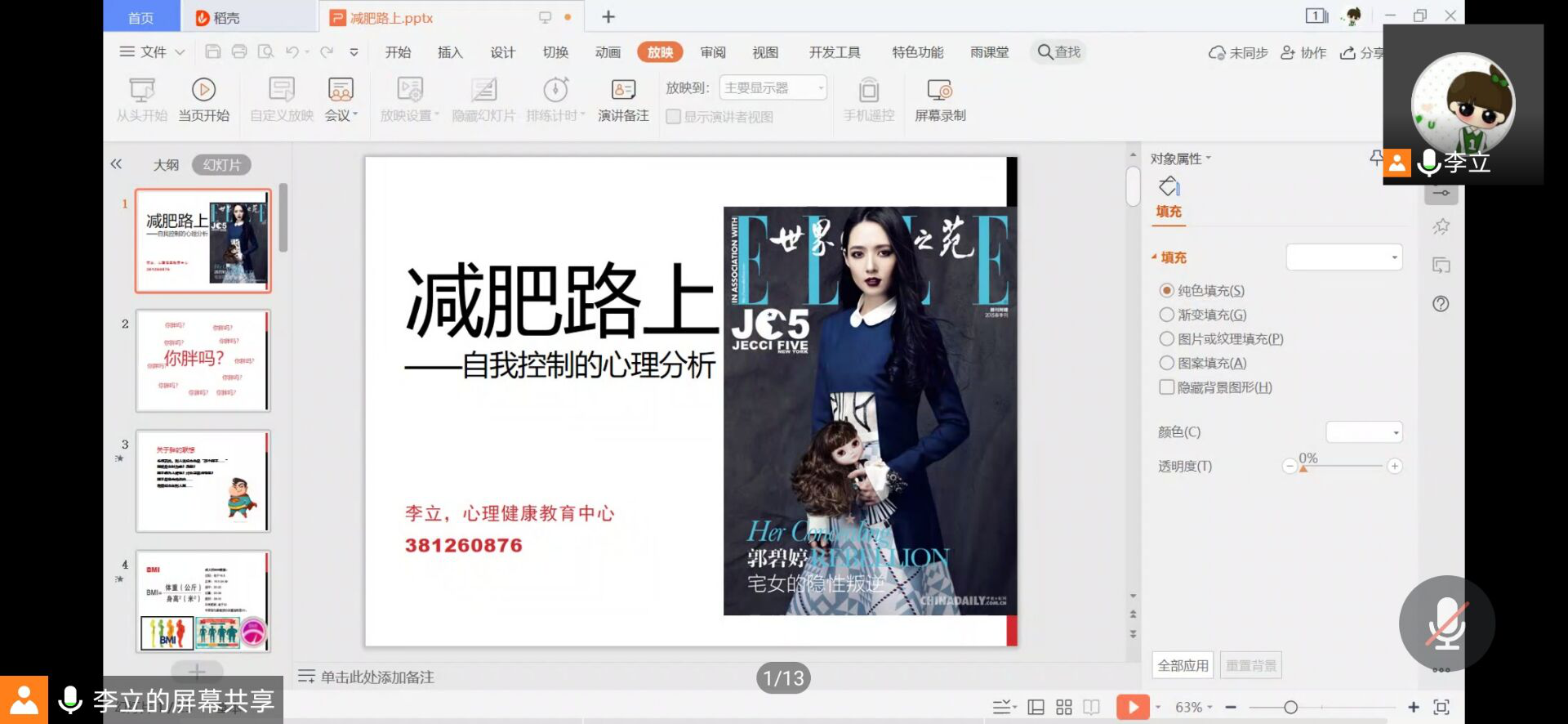Open the 会议 meeting tool
Image resolution: width=1568 pixels, height=724 pixels.
(341, 100)
